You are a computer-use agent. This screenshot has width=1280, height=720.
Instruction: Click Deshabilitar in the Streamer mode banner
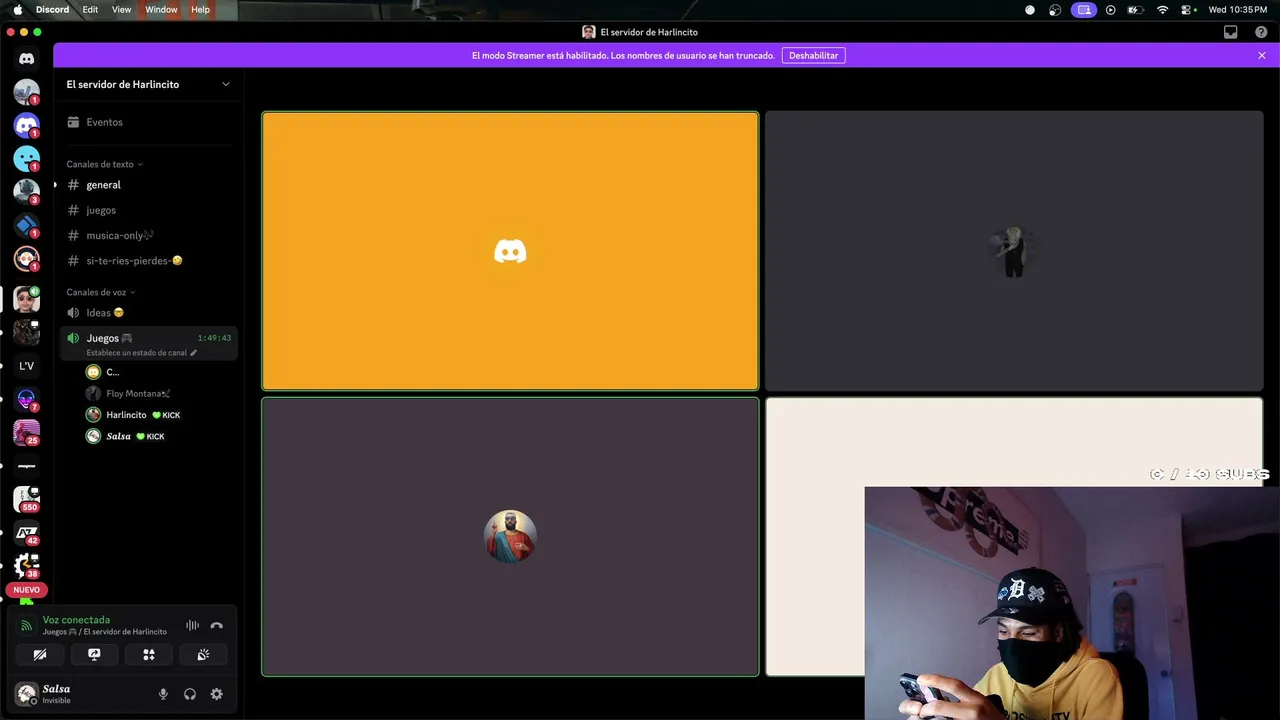tap(813, 55)
